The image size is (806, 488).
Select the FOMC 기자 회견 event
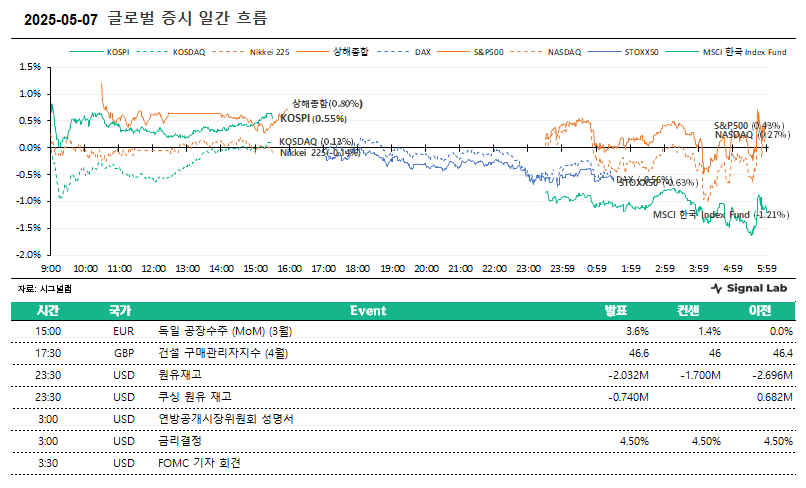(x=199, y=463)
